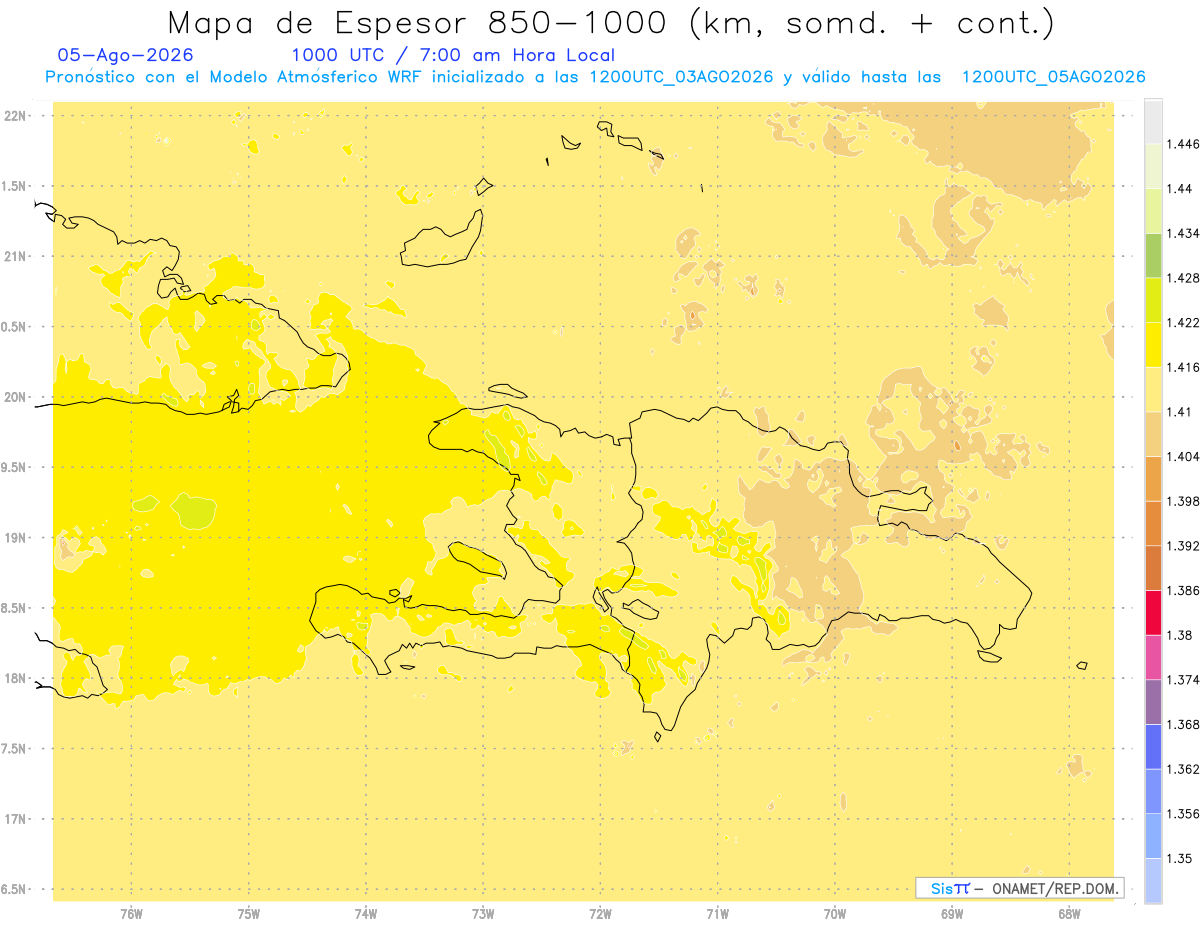Click the time text "1000 UTC / 7:00 am Hora Local"

coord(453,55)
